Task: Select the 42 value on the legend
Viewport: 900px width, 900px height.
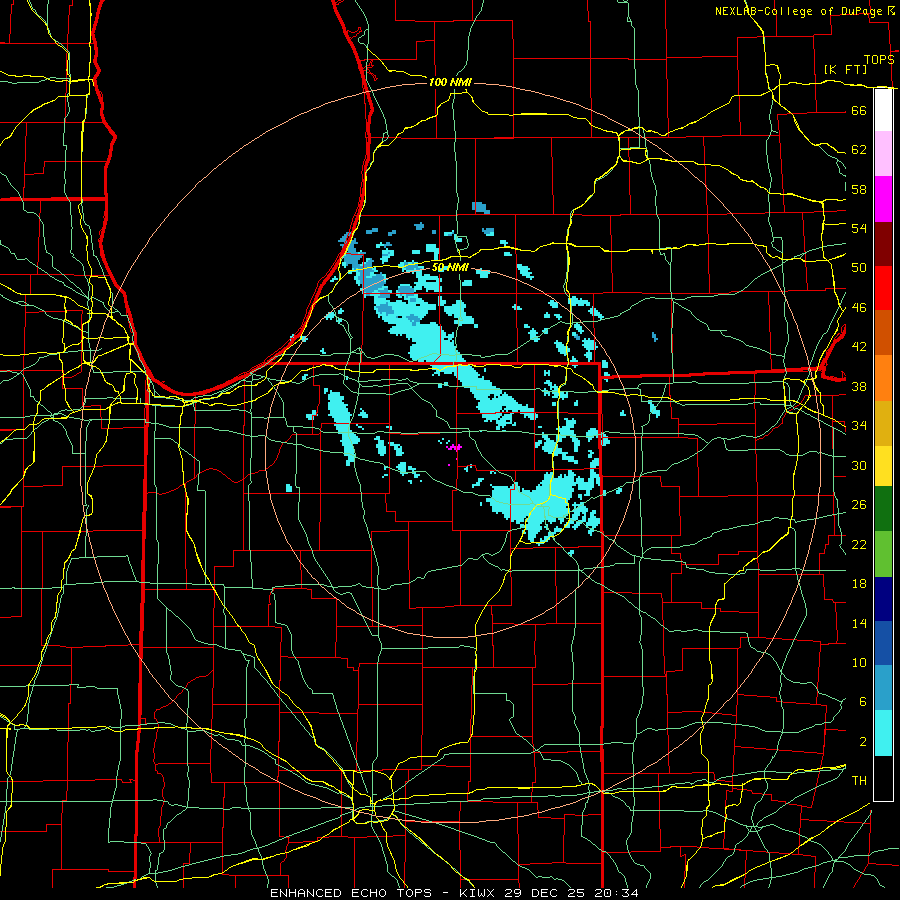Action: click(x=859, y=347)
